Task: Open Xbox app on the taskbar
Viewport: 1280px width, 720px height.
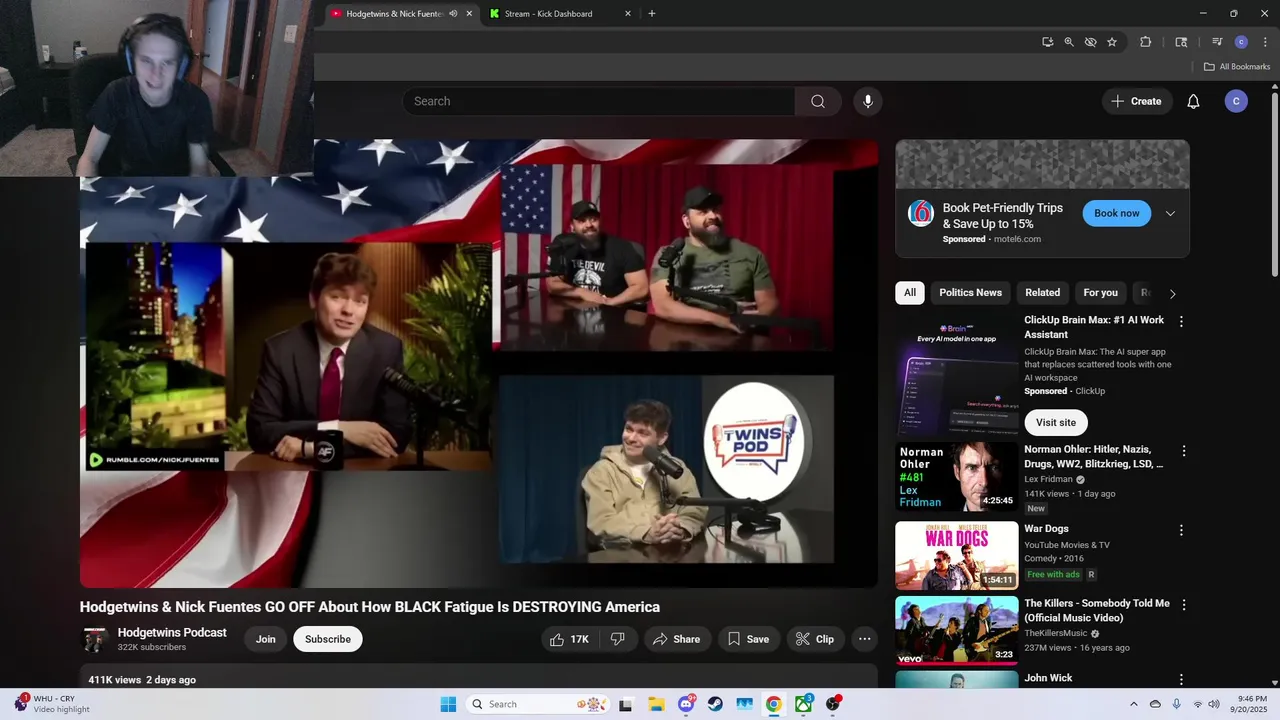Action: pyautogui.click(x=803, y=704)
